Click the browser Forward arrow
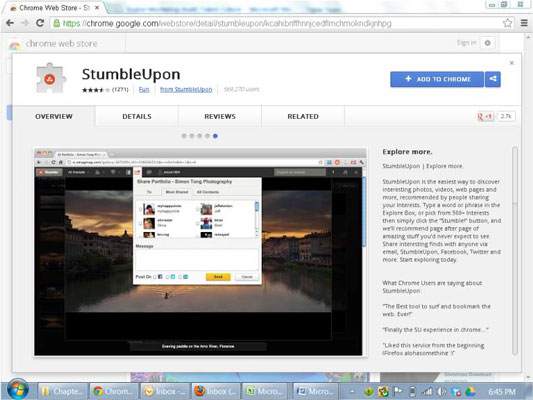 [x=25, y=23]
